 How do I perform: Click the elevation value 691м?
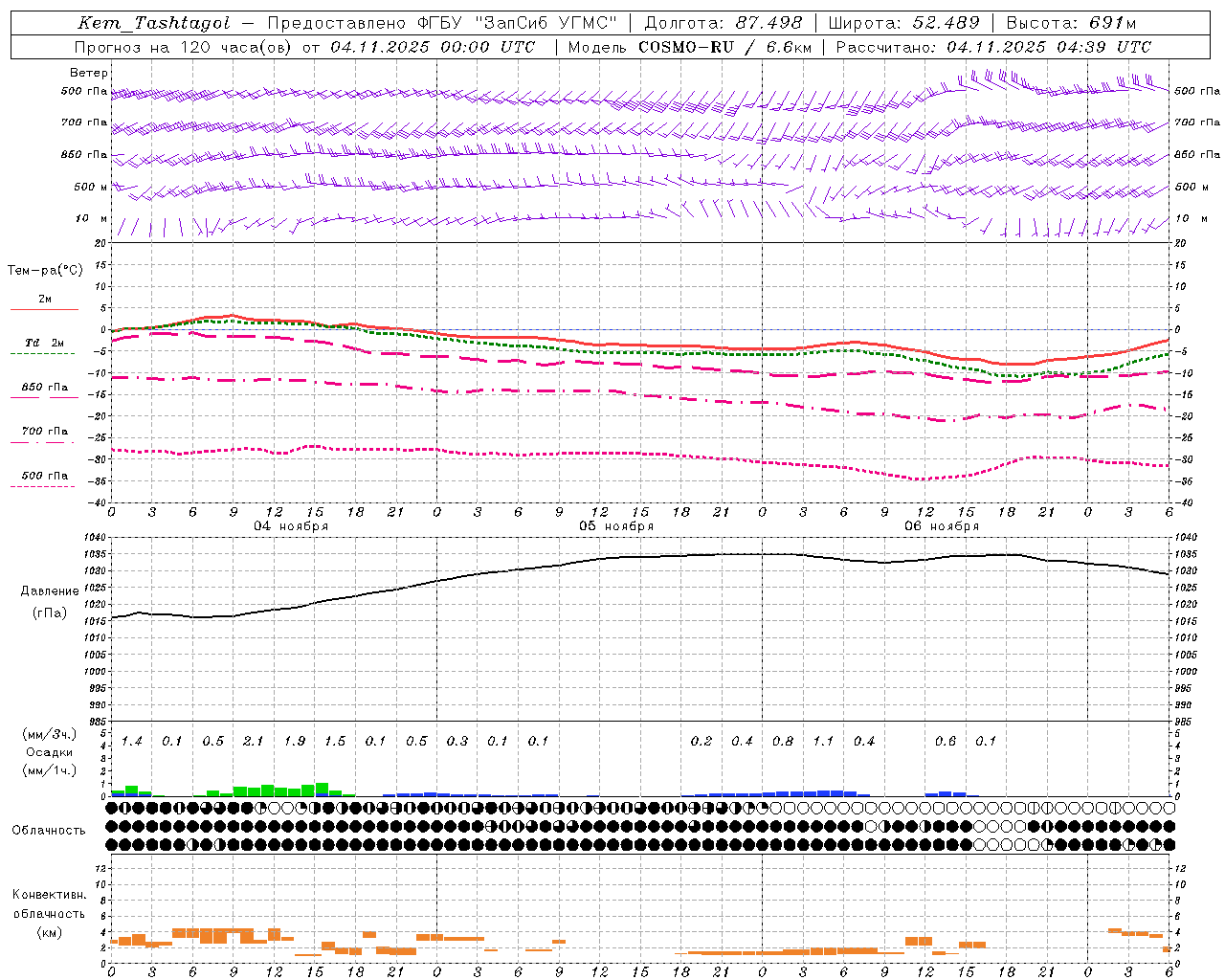pyautogui.click(x=1113, y=23)
